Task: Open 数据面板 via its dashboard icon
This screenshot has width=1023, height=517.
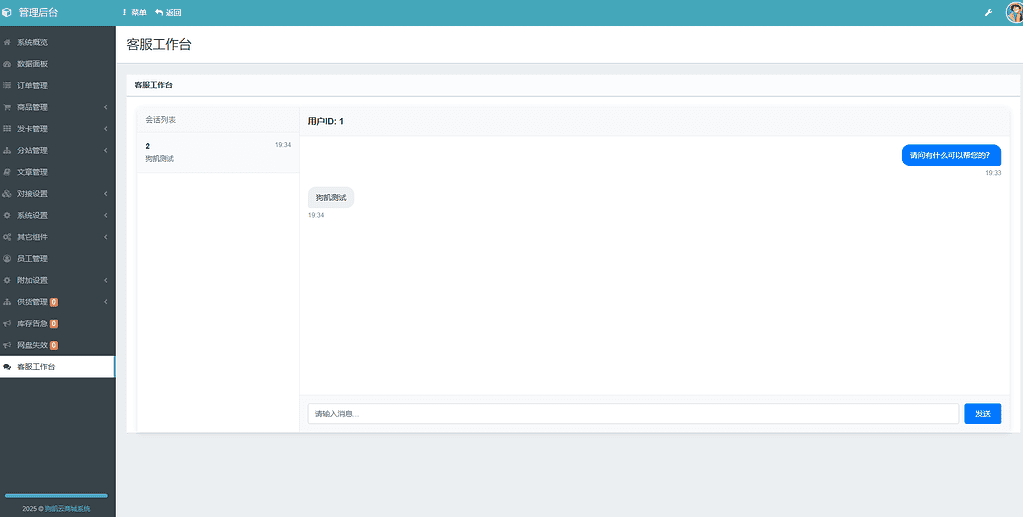Action: [x=7, y=64]
